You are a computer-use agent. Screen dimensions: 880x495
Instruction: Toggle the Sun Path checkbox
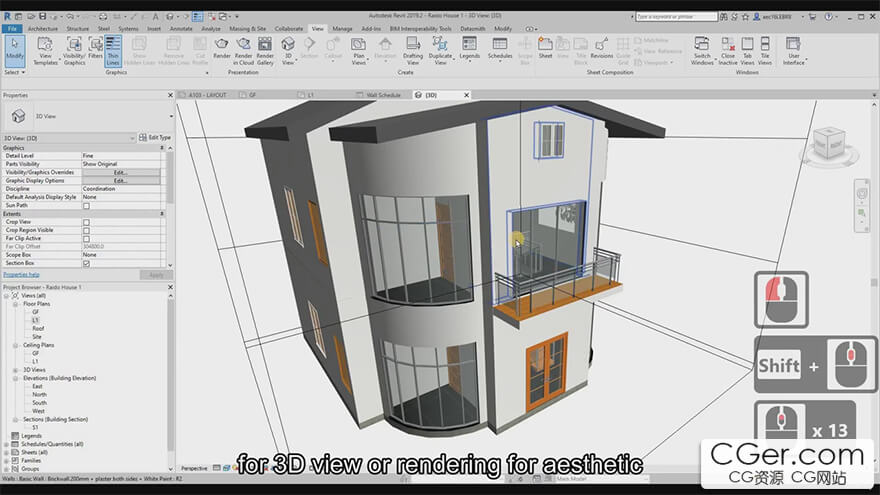pos(86,205)
